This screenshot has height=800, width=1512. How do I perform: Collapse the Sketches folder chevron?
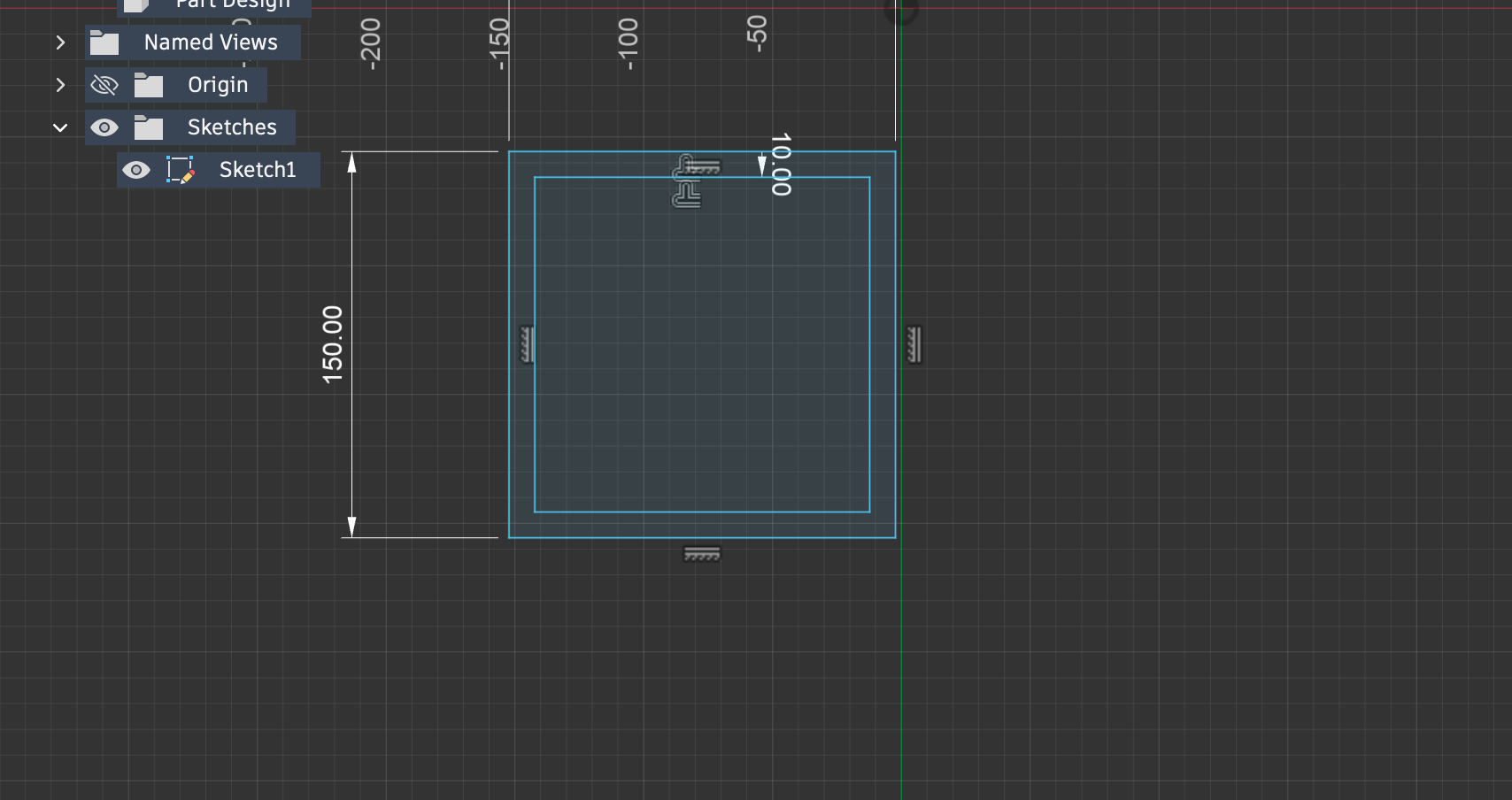click(x=60, y=127)
